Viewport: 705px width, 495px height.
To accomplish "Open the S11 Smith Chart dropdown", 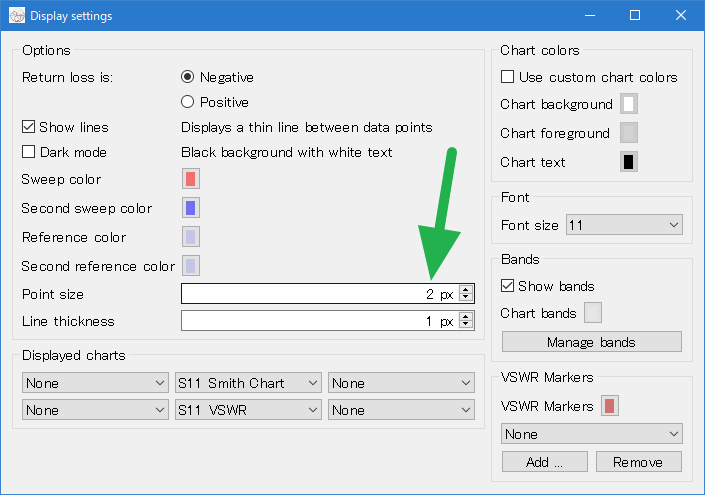I will (248, 383).
